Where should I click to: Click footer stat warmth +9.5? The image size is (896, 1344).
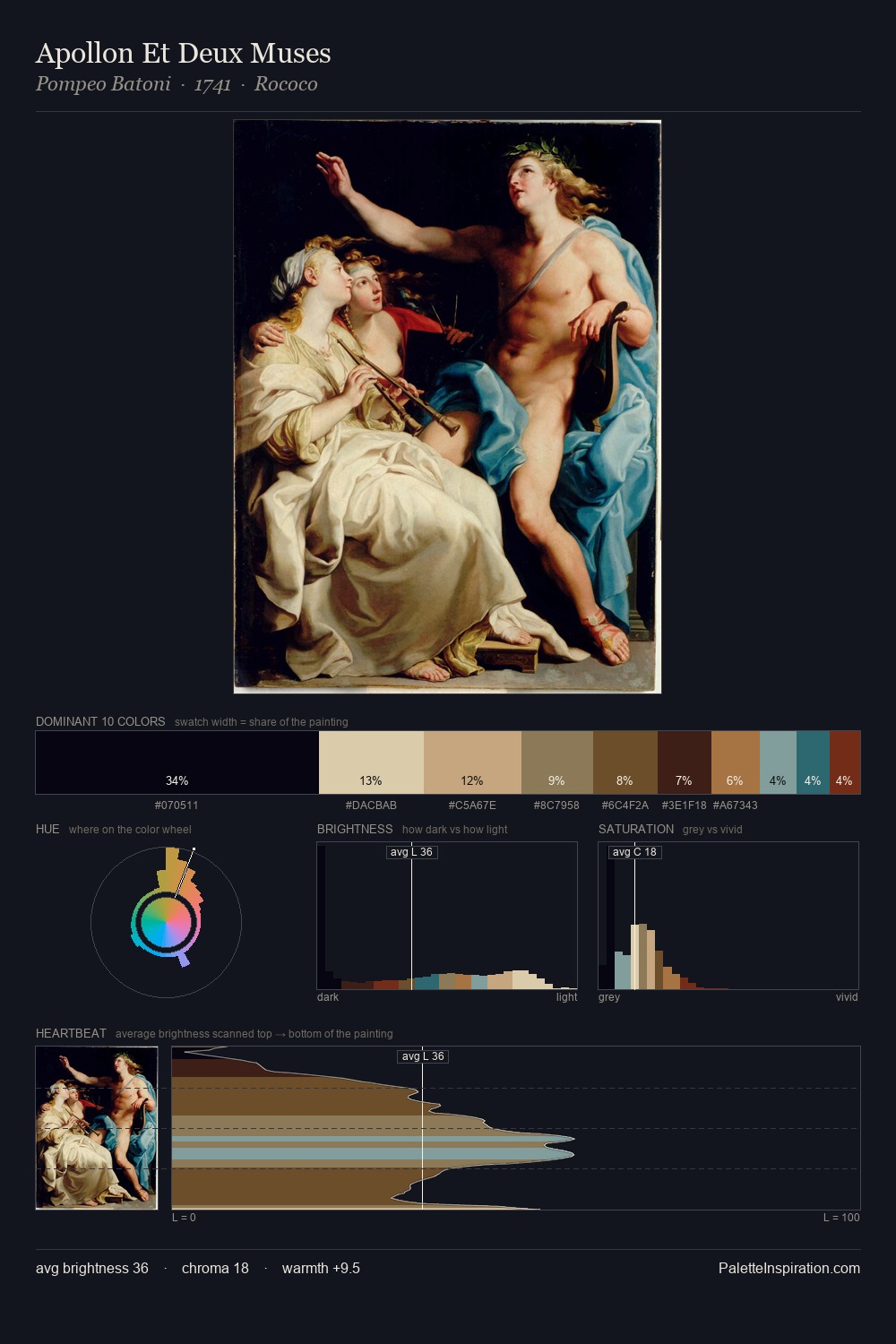(321, 1269)
